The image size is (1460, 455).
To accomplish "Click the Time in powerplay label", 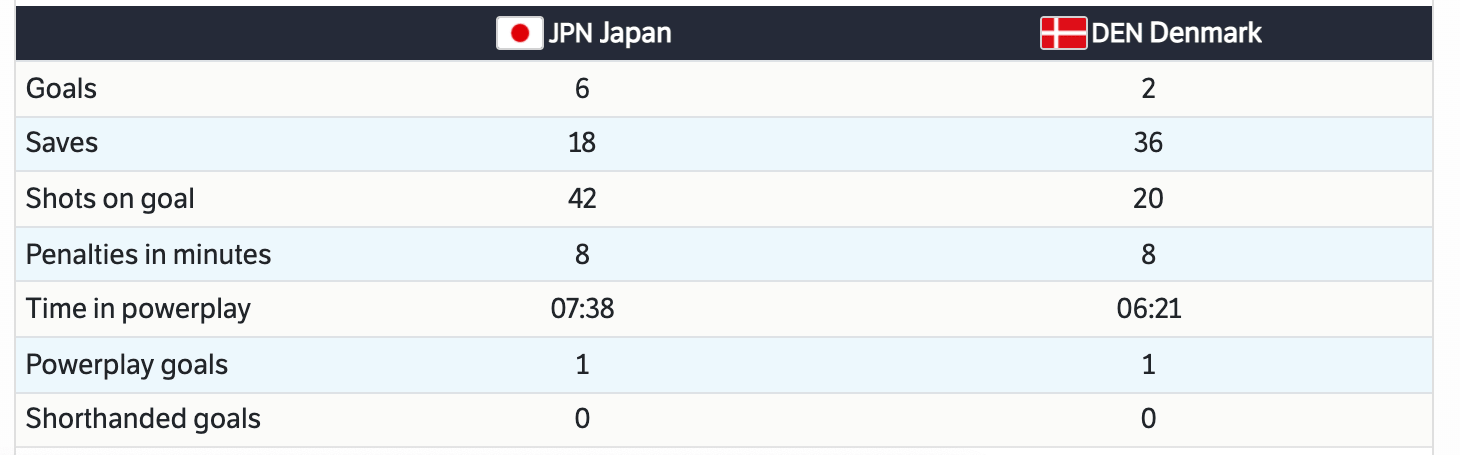I will point(138,309).
